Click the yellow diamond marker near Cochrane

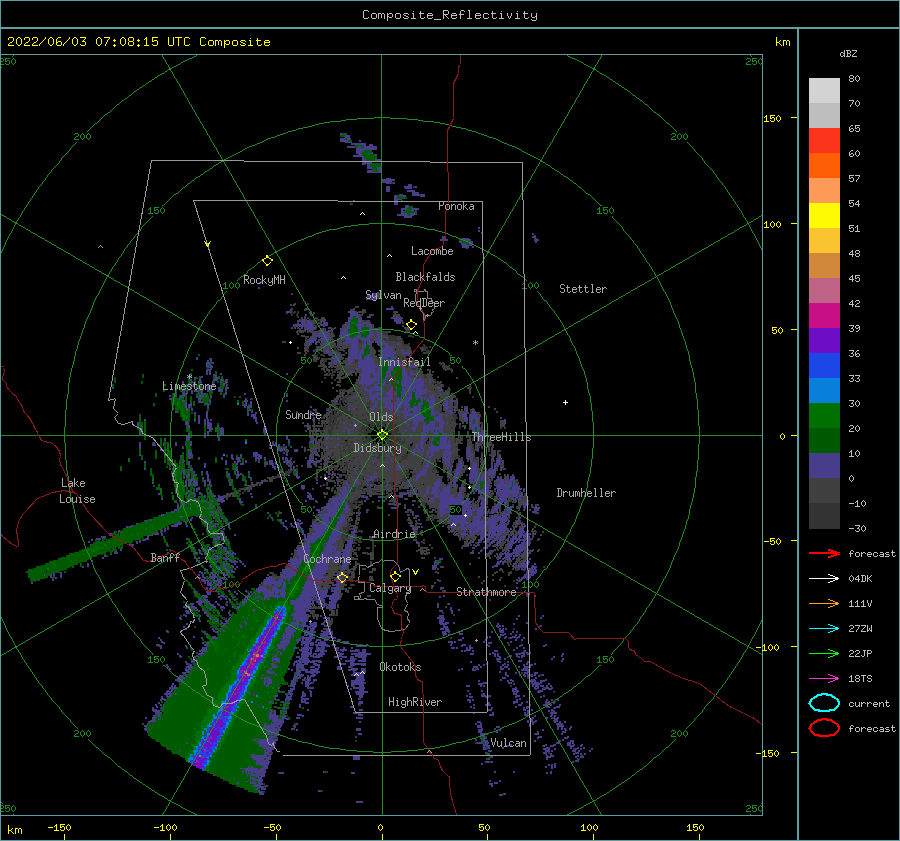click(x=343, y=577)
